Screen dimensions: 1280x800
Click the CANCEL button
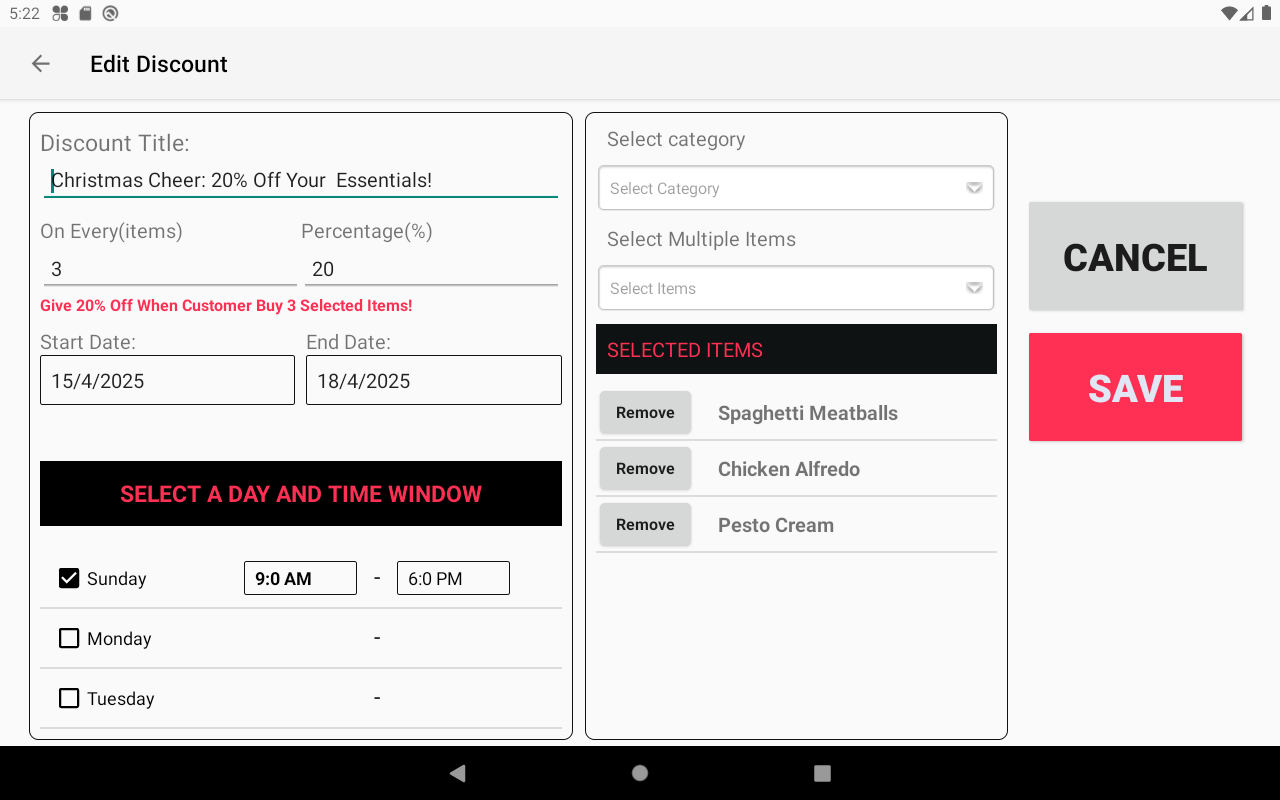click(1135, 257)
